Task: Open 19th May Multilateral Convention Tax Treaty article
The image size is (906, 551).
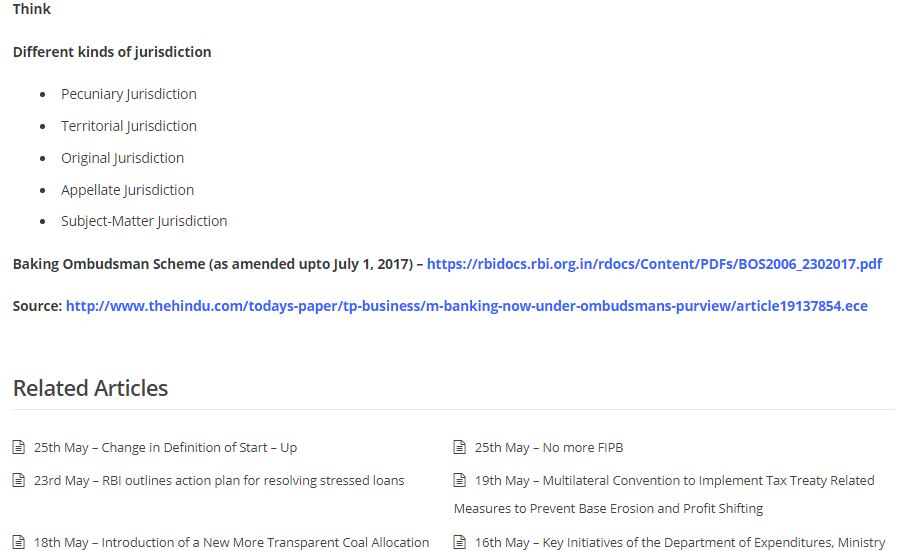Action: coord(664,494)
